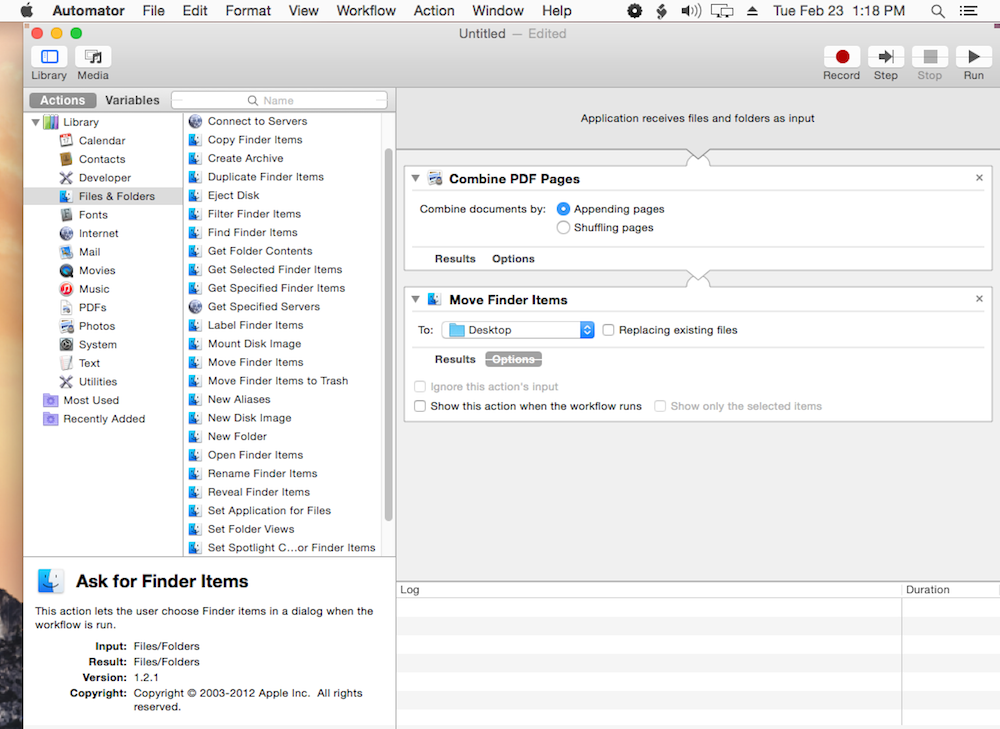Select the Photos library category
Viewport: 1000px width, 729px height.
click(x=97, y=326)
